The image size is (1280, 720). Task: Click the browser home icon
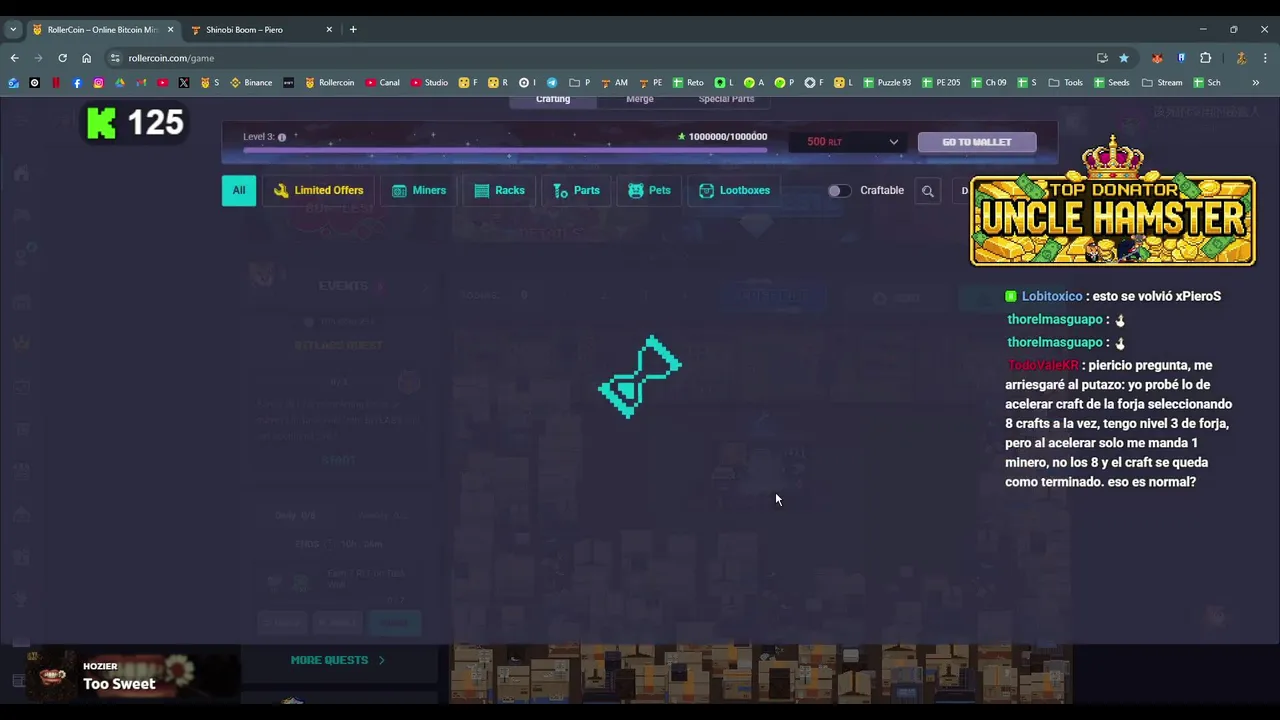tap(86, 58)
